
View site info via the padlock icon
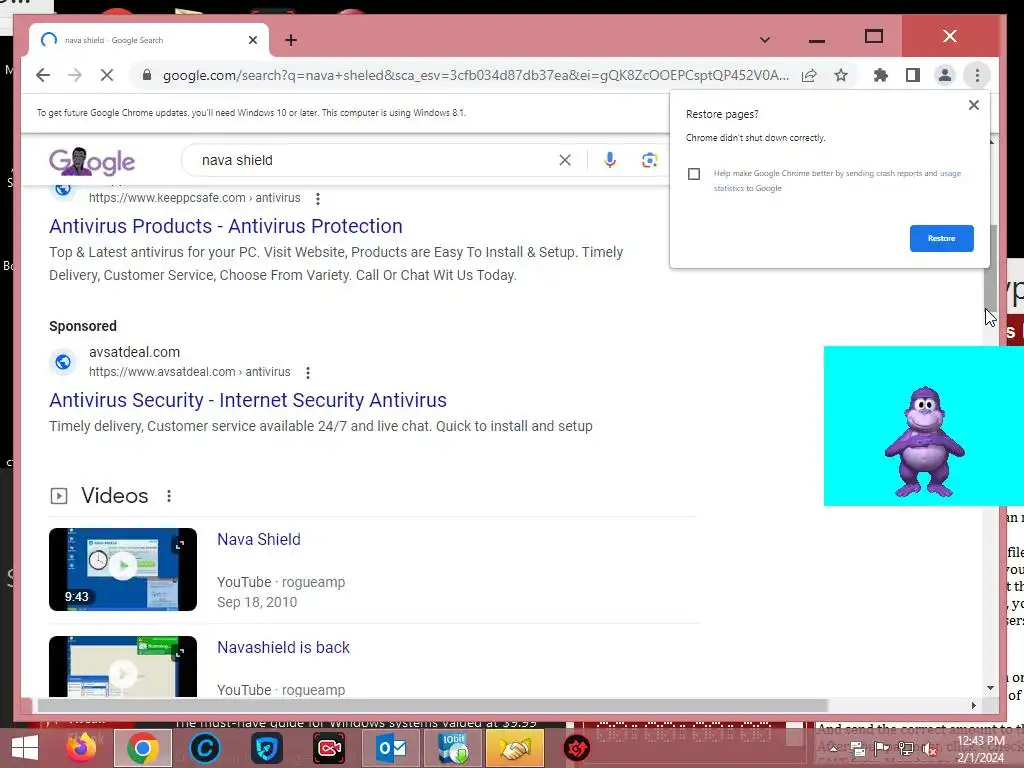point(147,75)
